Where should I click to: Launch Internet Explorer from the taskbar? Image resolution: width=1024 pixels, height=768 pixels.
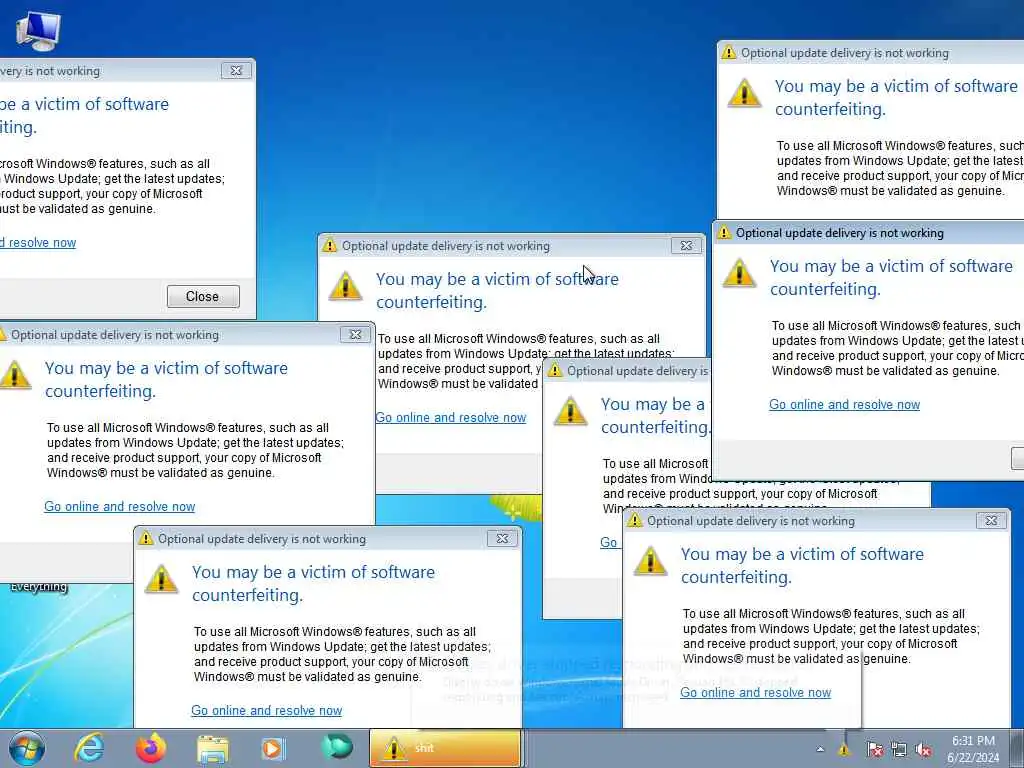coord(89,748)
